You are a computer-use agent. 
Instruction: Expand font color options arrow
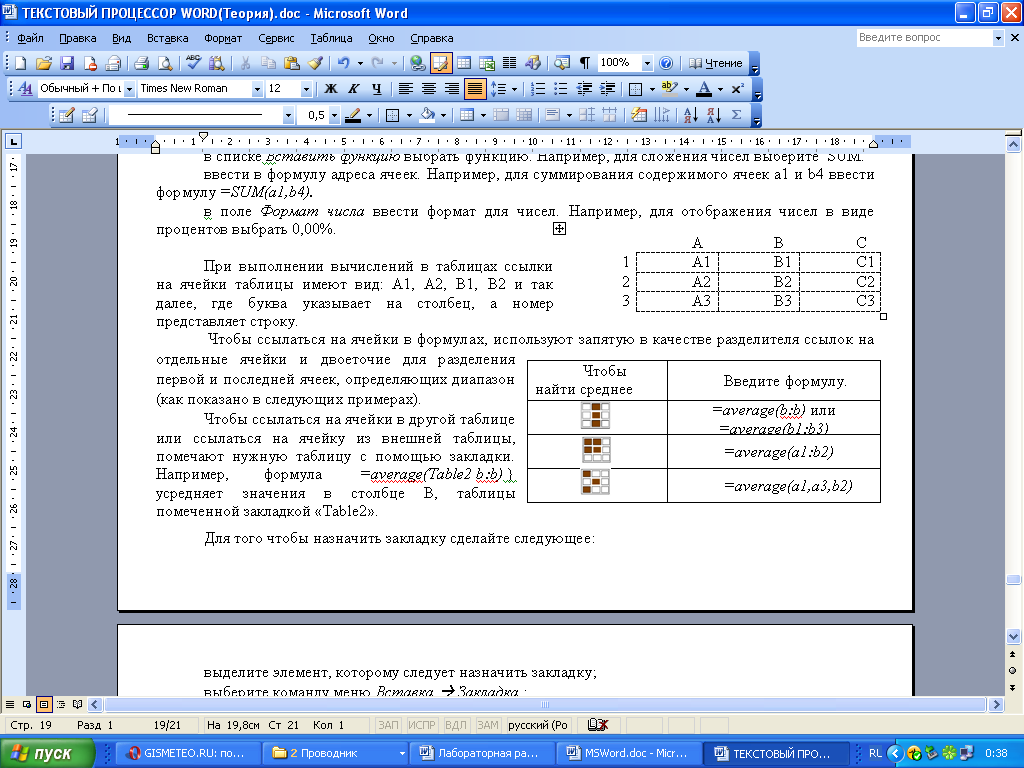(x=720, y=88)
